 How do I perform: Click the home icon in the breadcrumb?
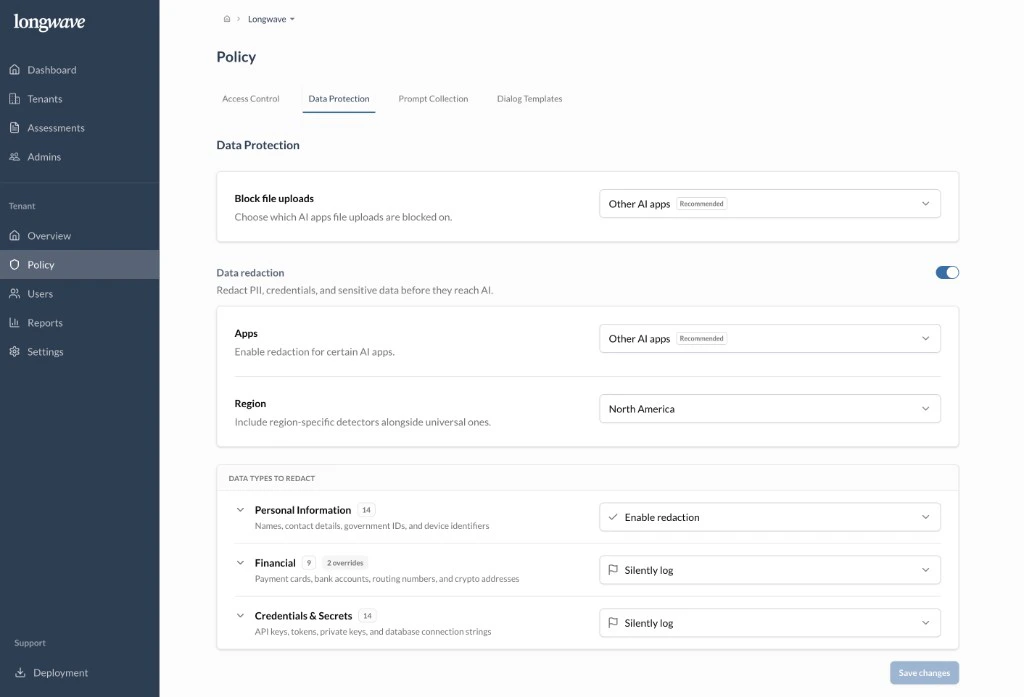[x=227, y=18]
